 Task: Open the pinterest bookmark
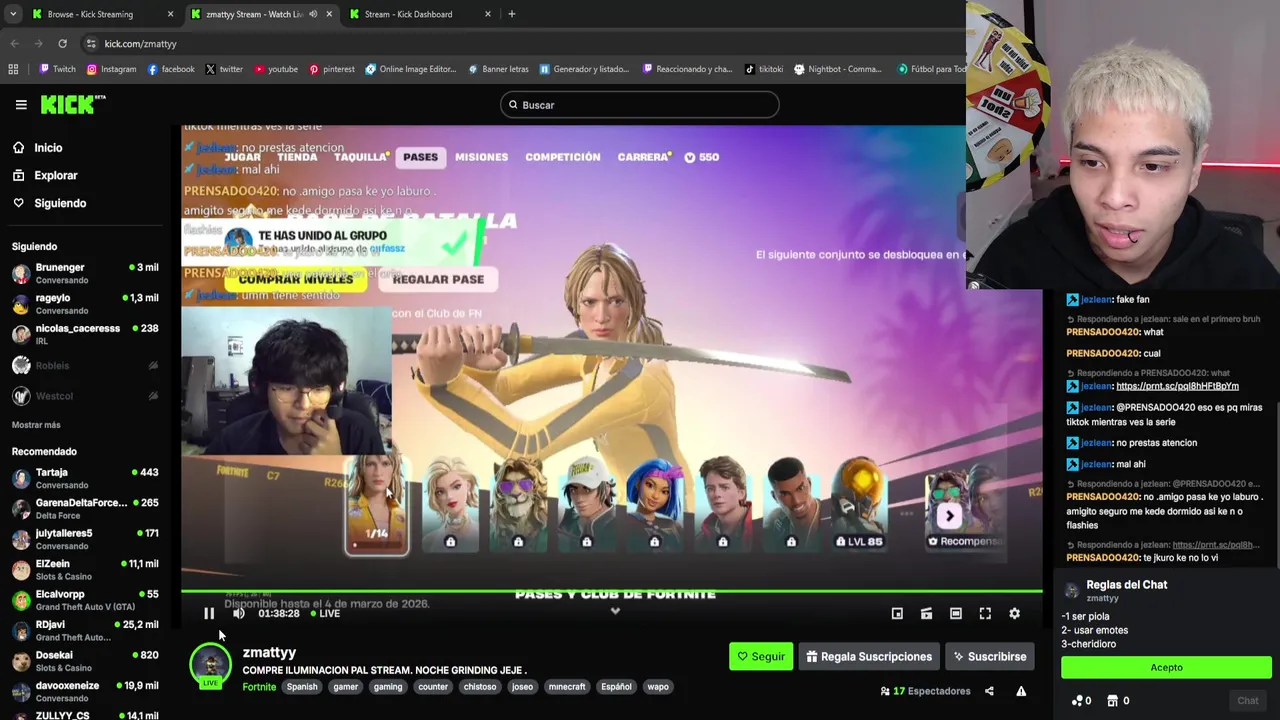tap(332, 69)
